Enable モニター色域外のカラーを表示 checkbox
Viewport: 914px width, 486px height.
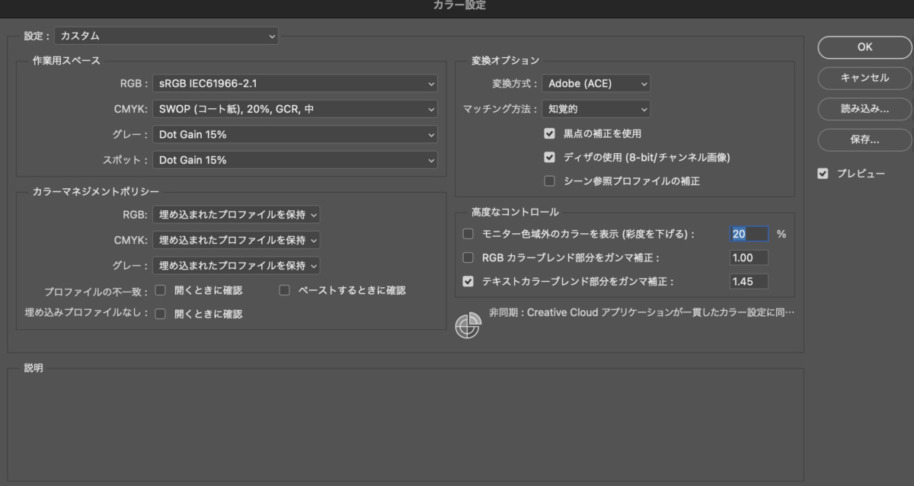468,234
